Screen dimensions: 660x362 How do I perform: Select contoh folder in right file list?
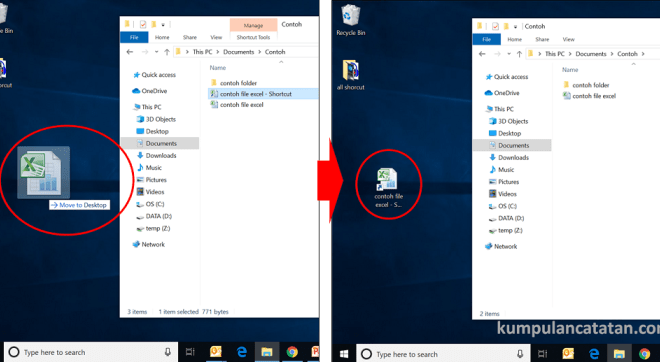(586, 85)
